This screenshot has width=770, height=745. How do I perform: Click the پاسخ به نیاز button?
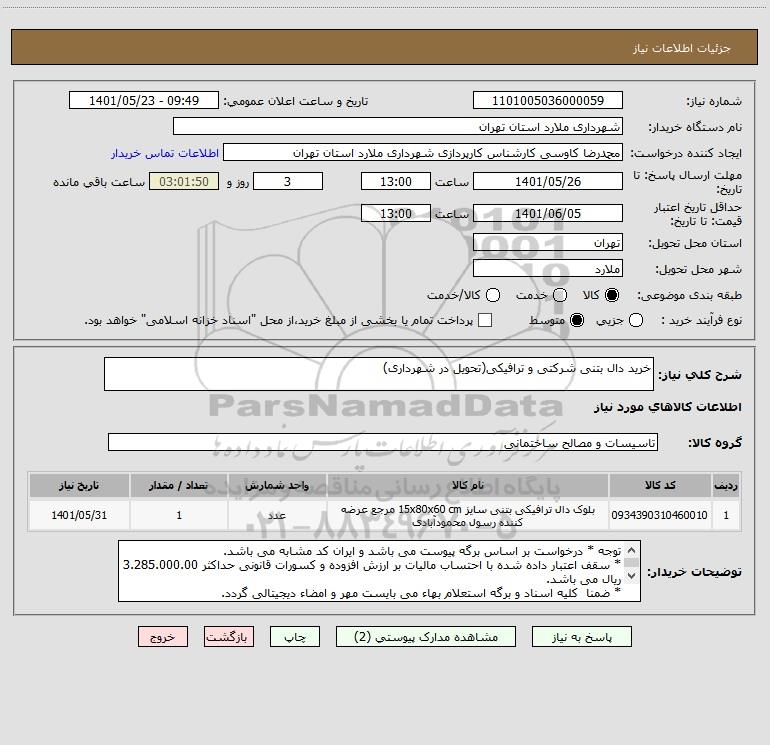[x=581, y=637]
